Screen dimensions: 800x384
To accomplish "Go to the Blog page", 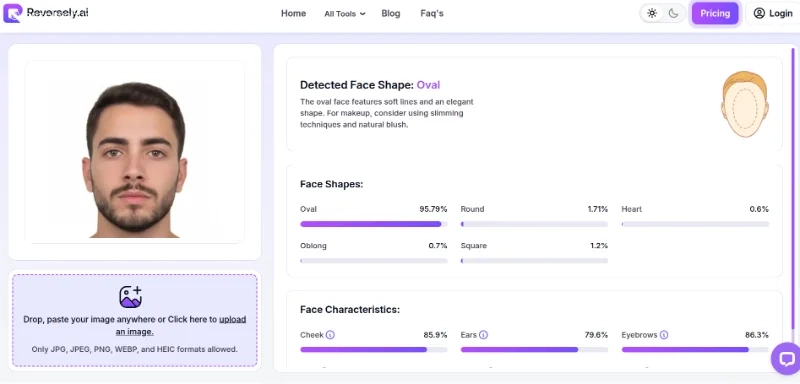I will click(391, 13).
